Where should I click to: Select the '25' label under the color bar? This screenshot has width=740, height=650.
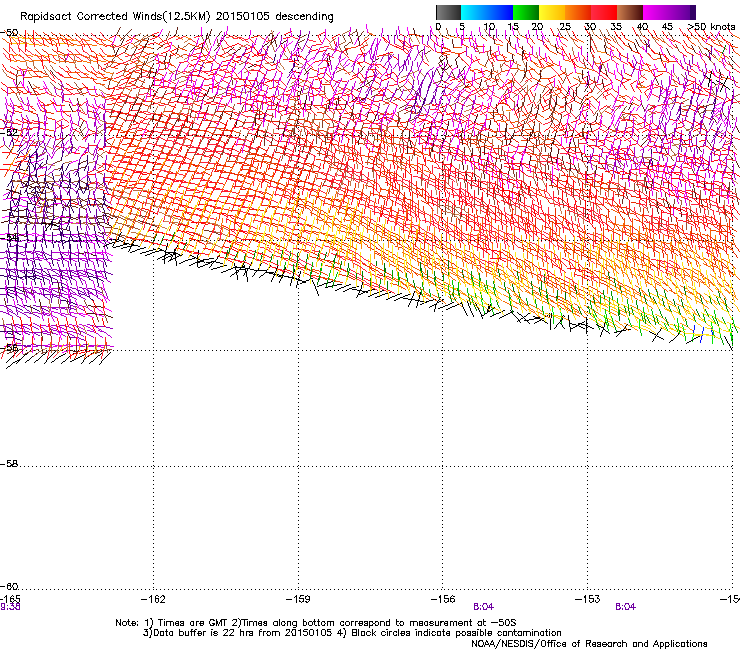tap(564, 27)
